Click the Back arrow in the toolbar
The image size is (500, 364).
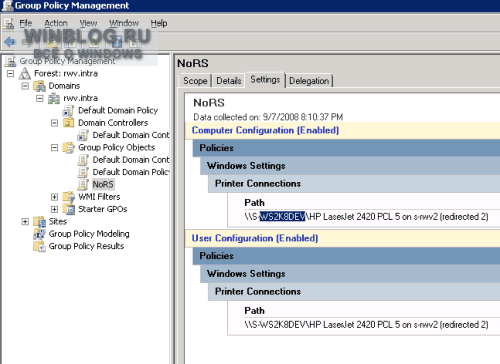click(x=10, y=42)
